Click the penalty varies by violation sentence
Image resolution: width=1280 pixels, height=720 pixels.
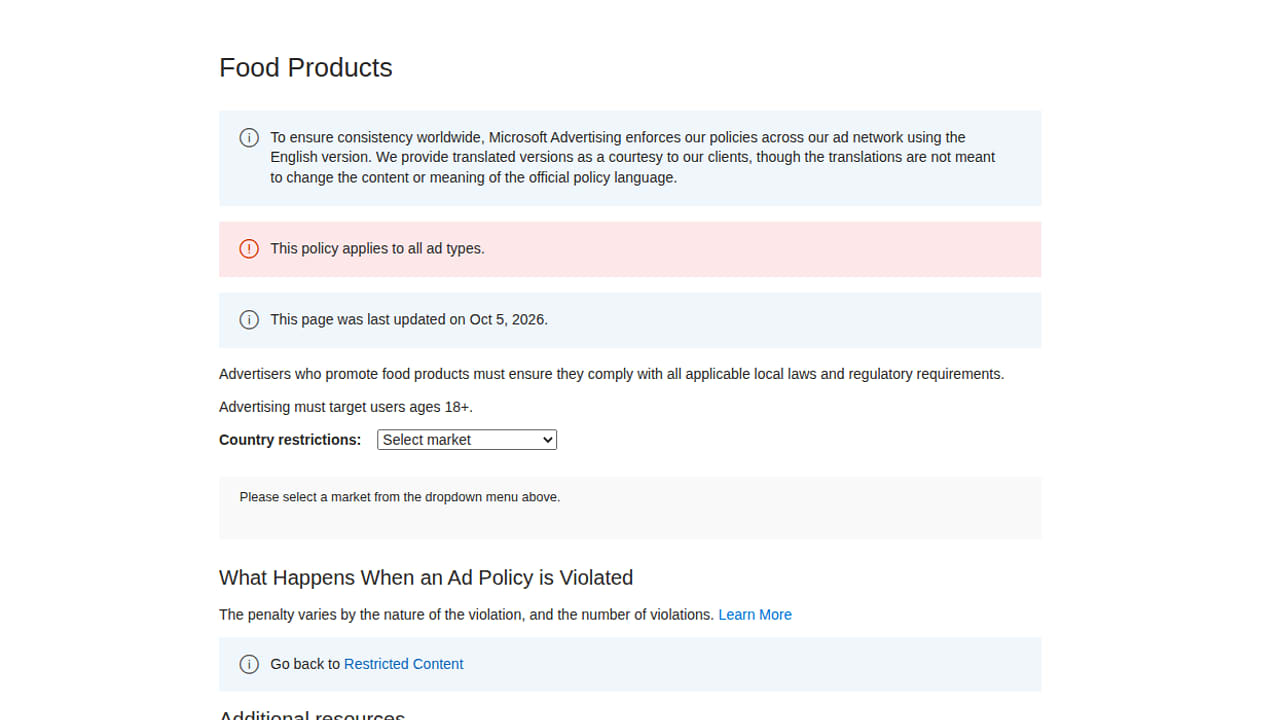click(x=467, y=614)
